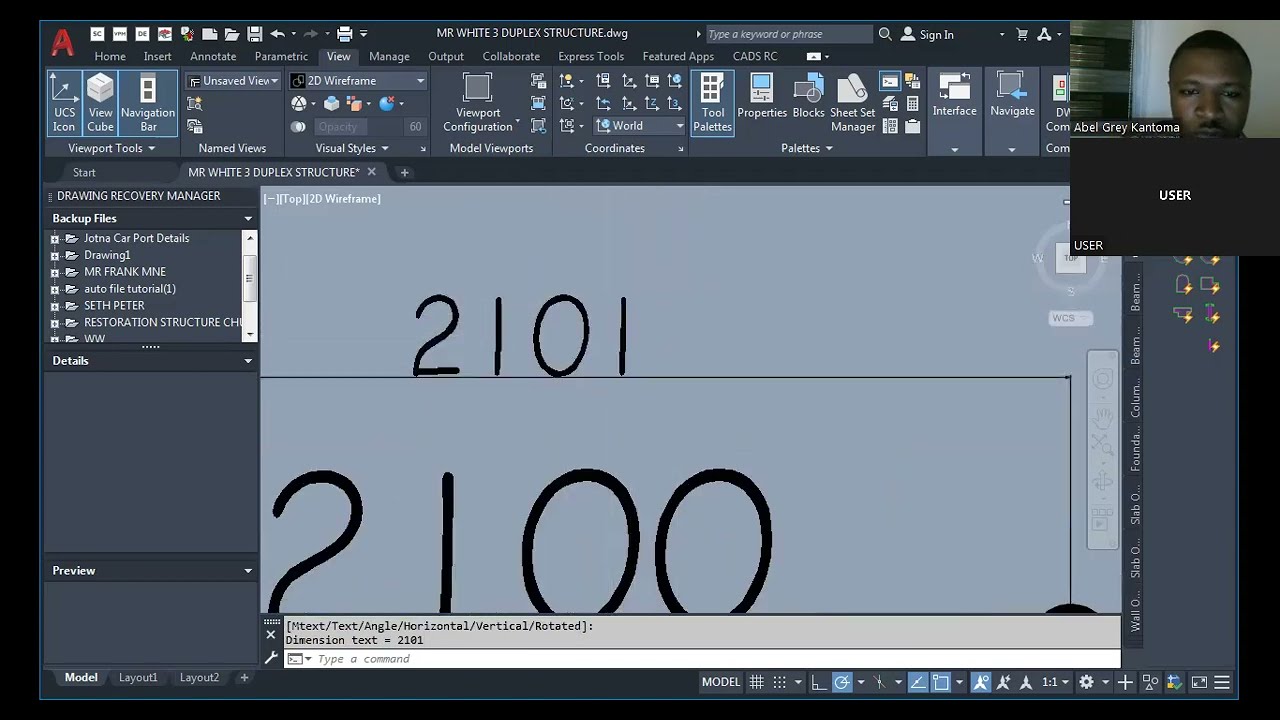Screen dimensions: 1280x720
Task: Click the Open folder icon in quick access toolbar
Action: 231,34
